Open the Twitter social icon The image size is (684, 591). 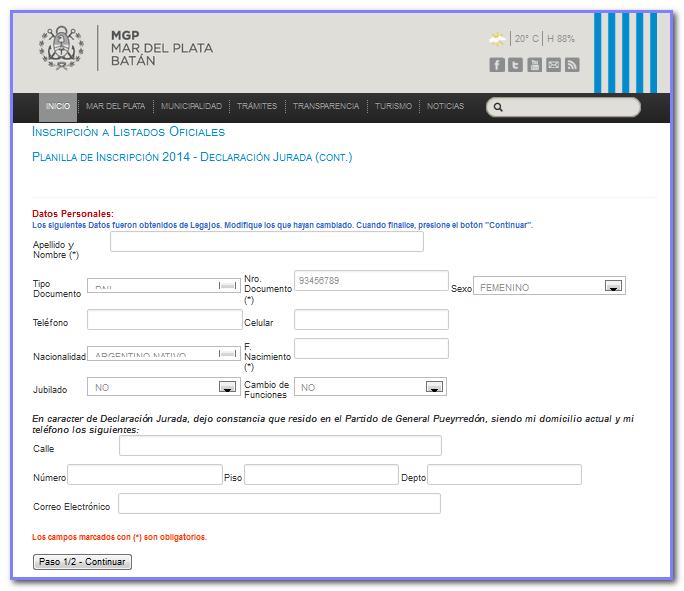(x=515, y=65)
